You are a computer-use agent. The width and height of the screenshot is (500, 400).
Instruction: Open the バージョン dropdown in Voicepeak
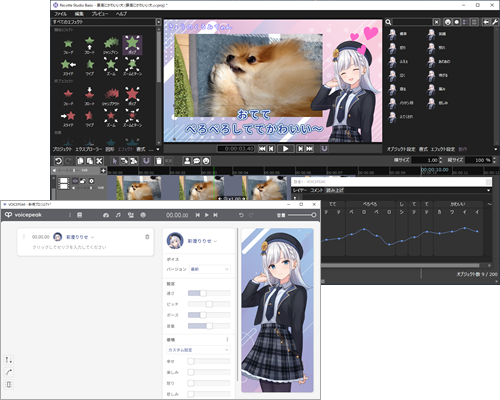210,269
